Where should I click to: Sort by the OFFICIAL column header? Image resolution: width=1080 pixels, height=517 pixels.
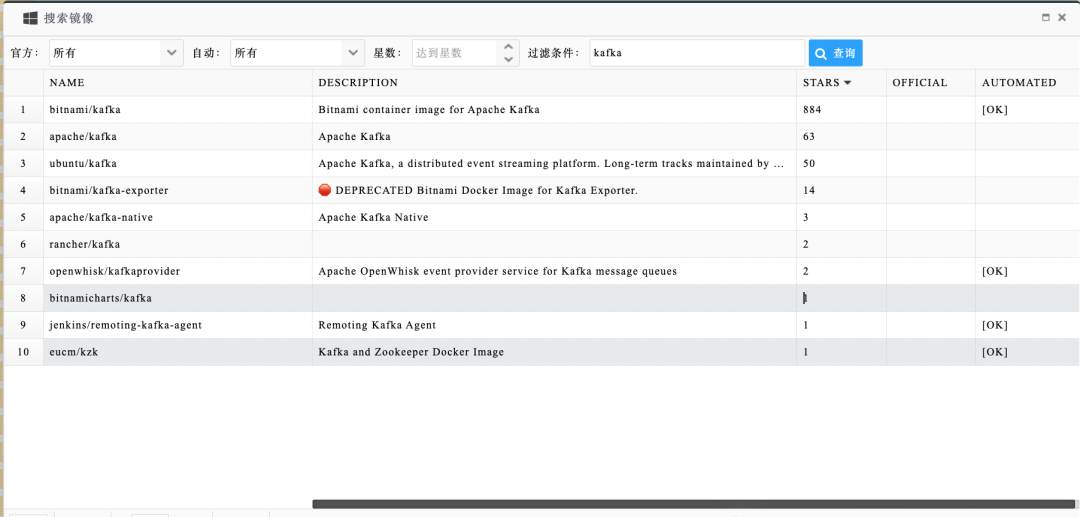931,83
